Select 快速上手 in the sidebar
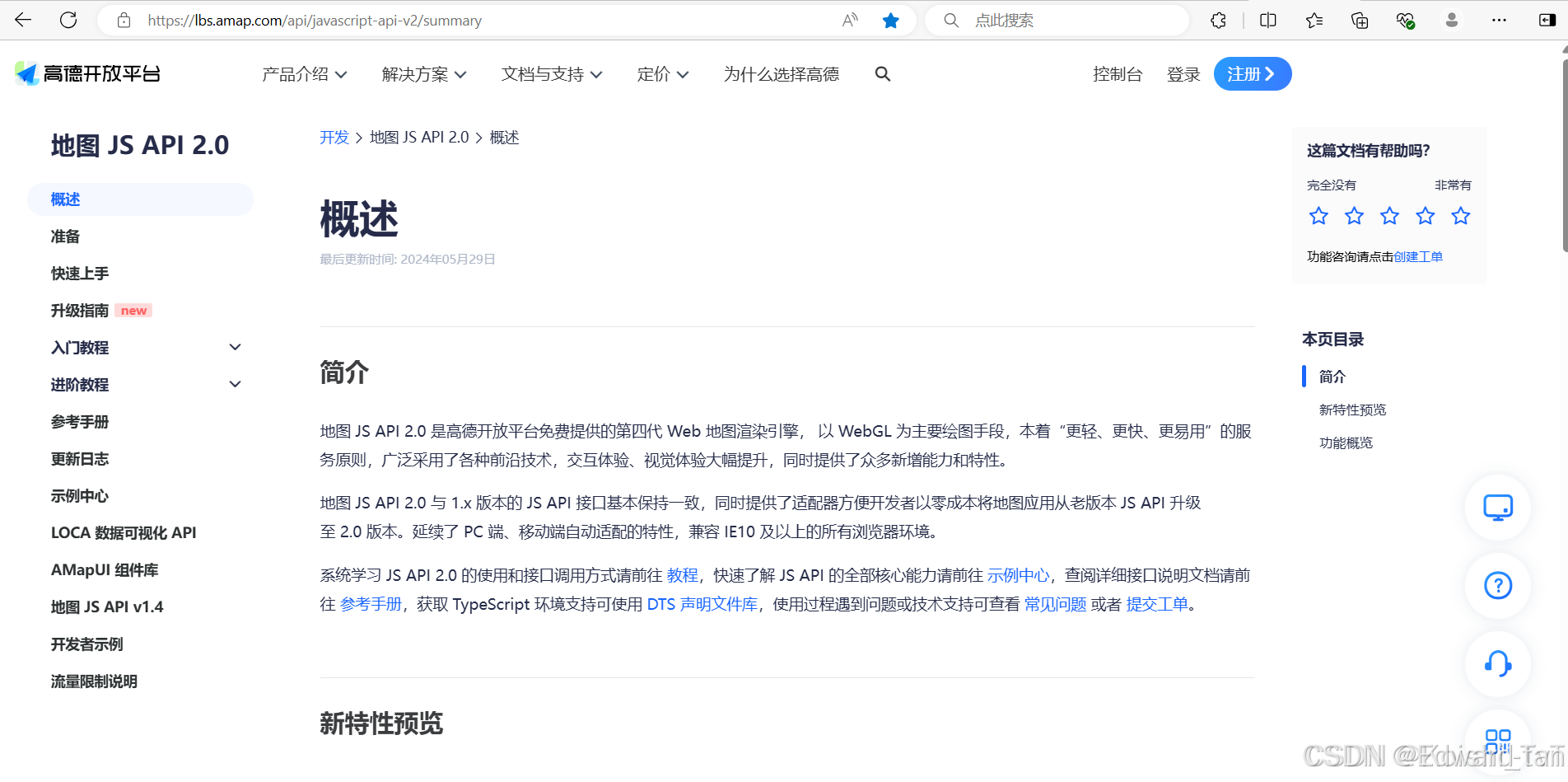 80,274
